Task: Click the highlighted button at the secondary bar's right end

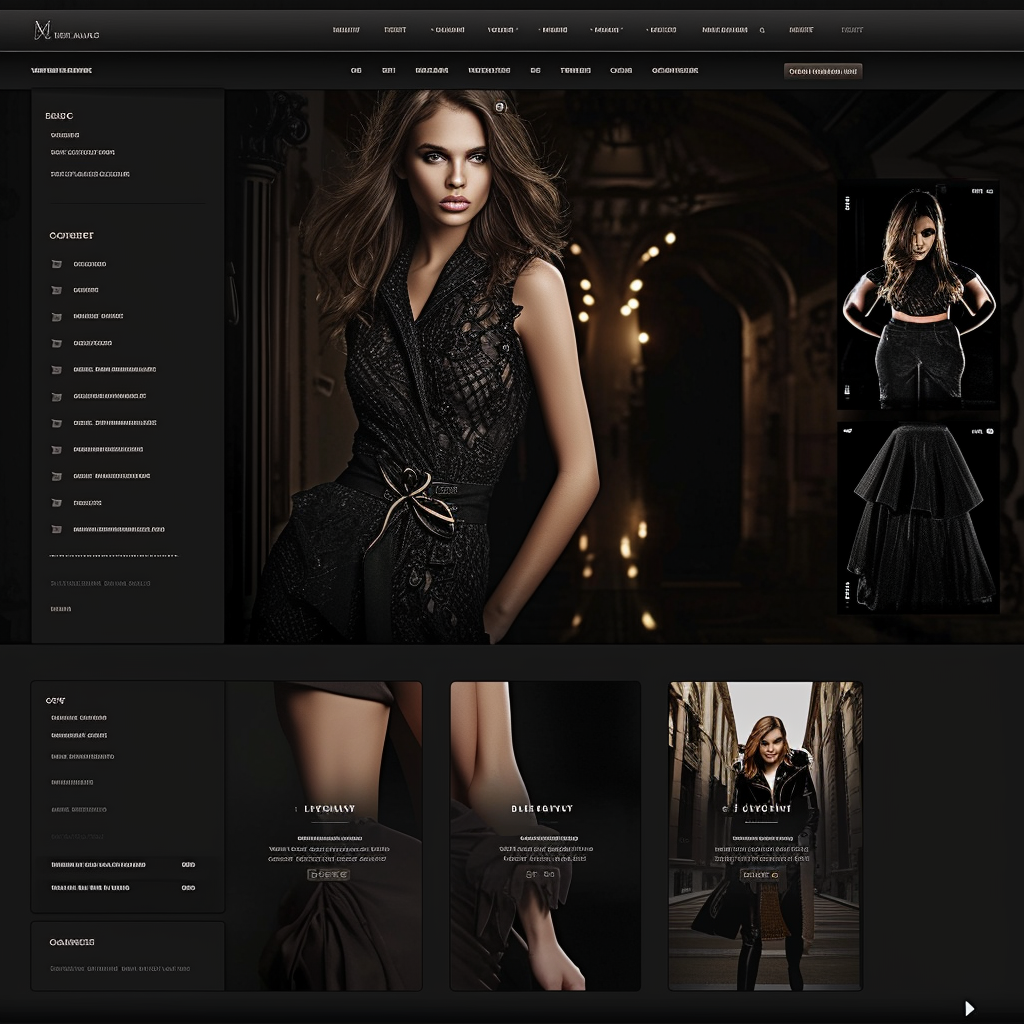Action: [x=822, y=70]
